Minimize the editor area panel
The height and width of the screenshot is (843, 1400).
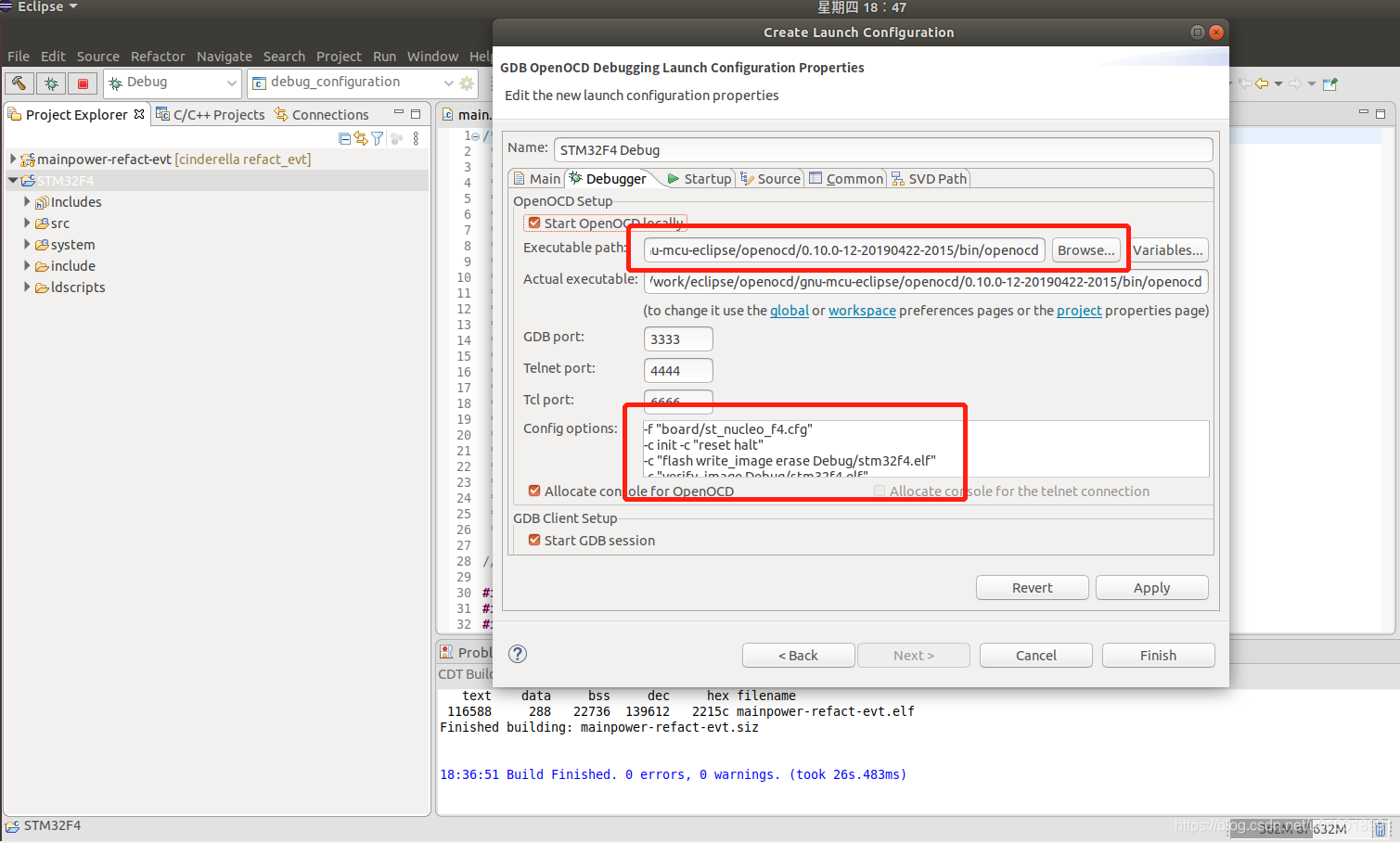pyautogui.click(x=1364, y=113)
